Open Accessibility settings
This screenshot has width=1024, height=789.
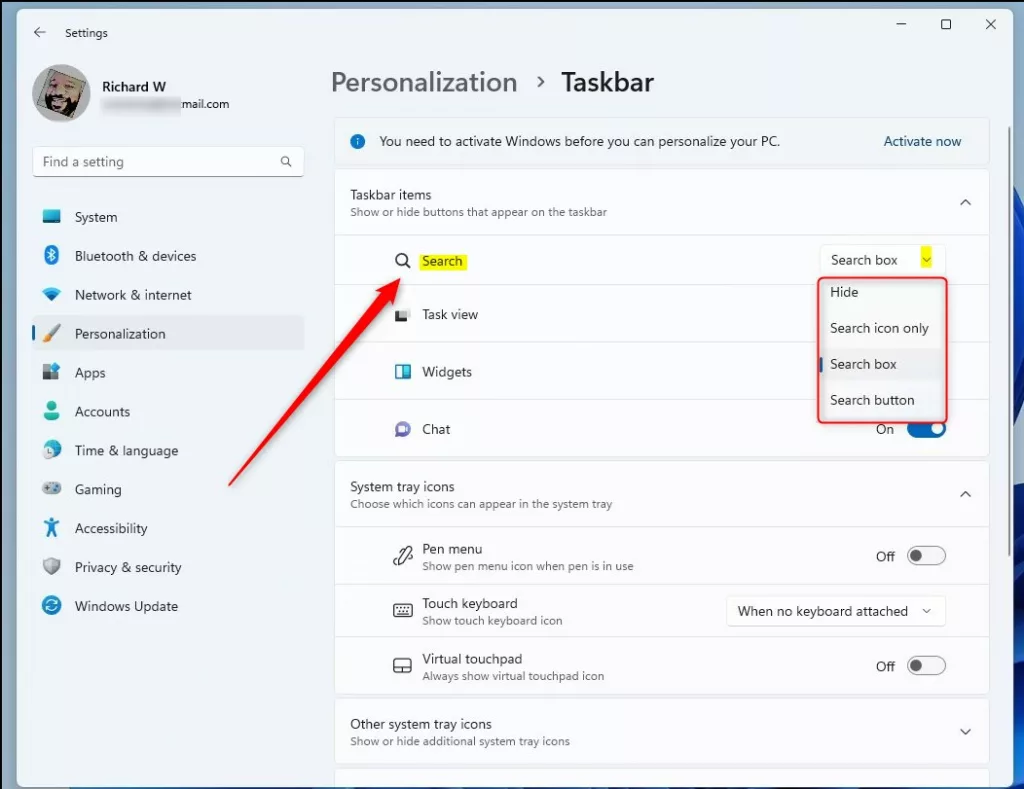click(x=110, y=528)
